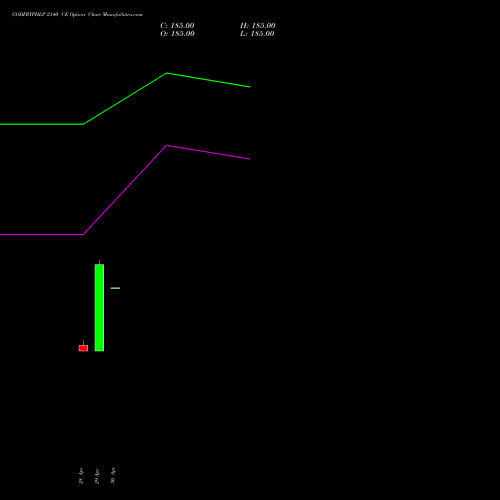
Task: Click the chart title text at top left
Action: pyautogui.click(x=77, y=15)
